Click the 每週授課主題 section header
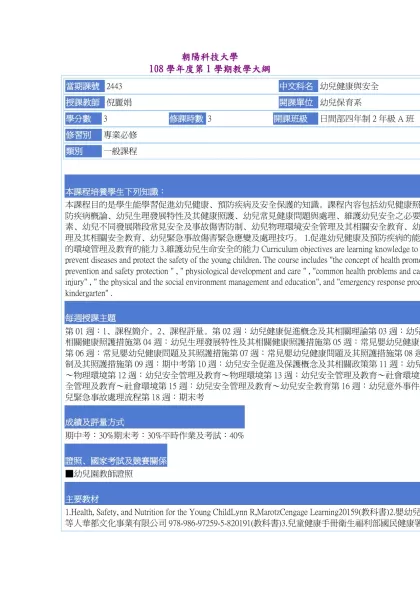420x593 pixels. [x=242, y=312]
